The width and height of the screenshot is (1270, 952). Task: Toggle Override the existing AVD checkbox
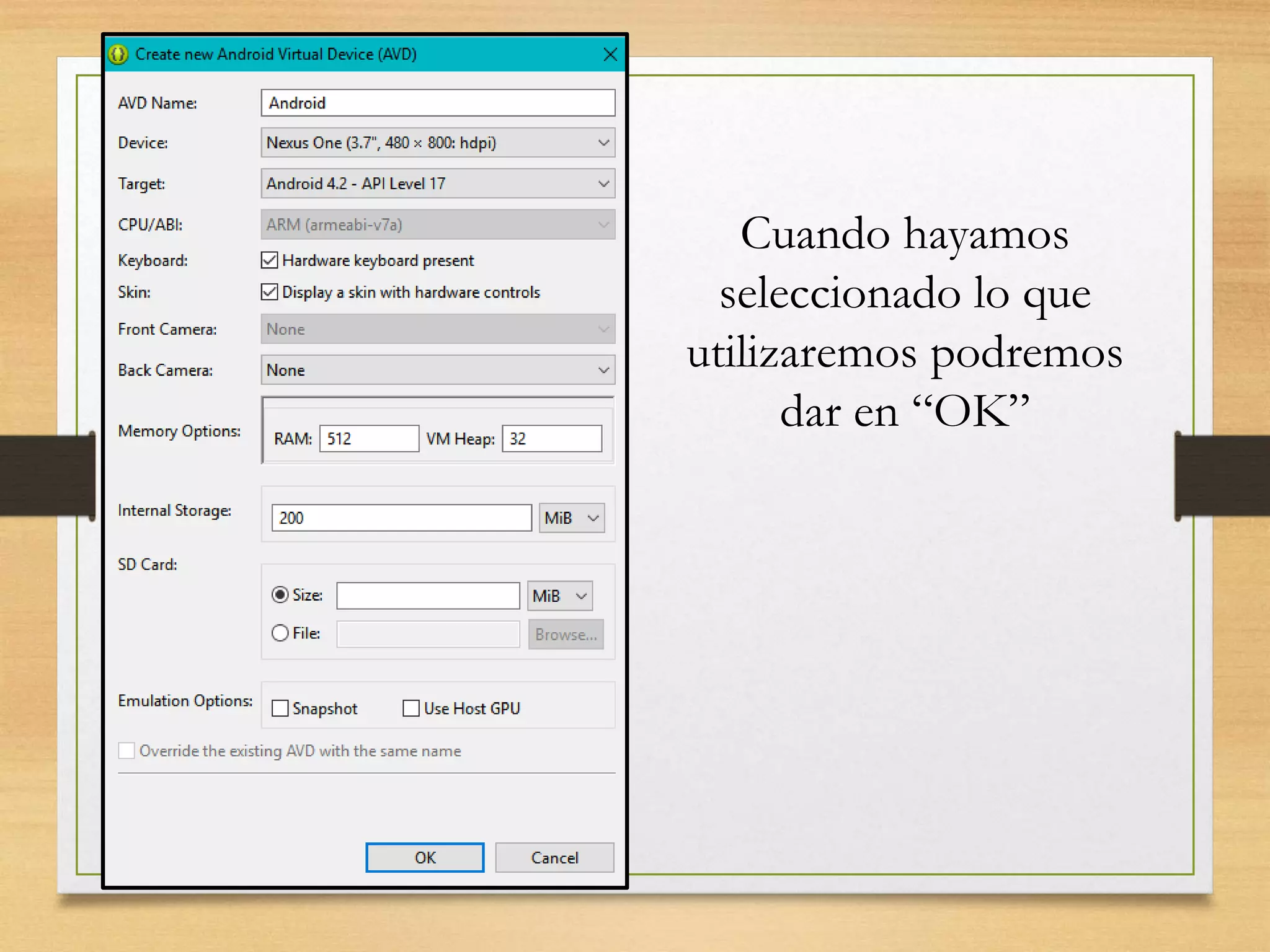(x=127, y=751)
